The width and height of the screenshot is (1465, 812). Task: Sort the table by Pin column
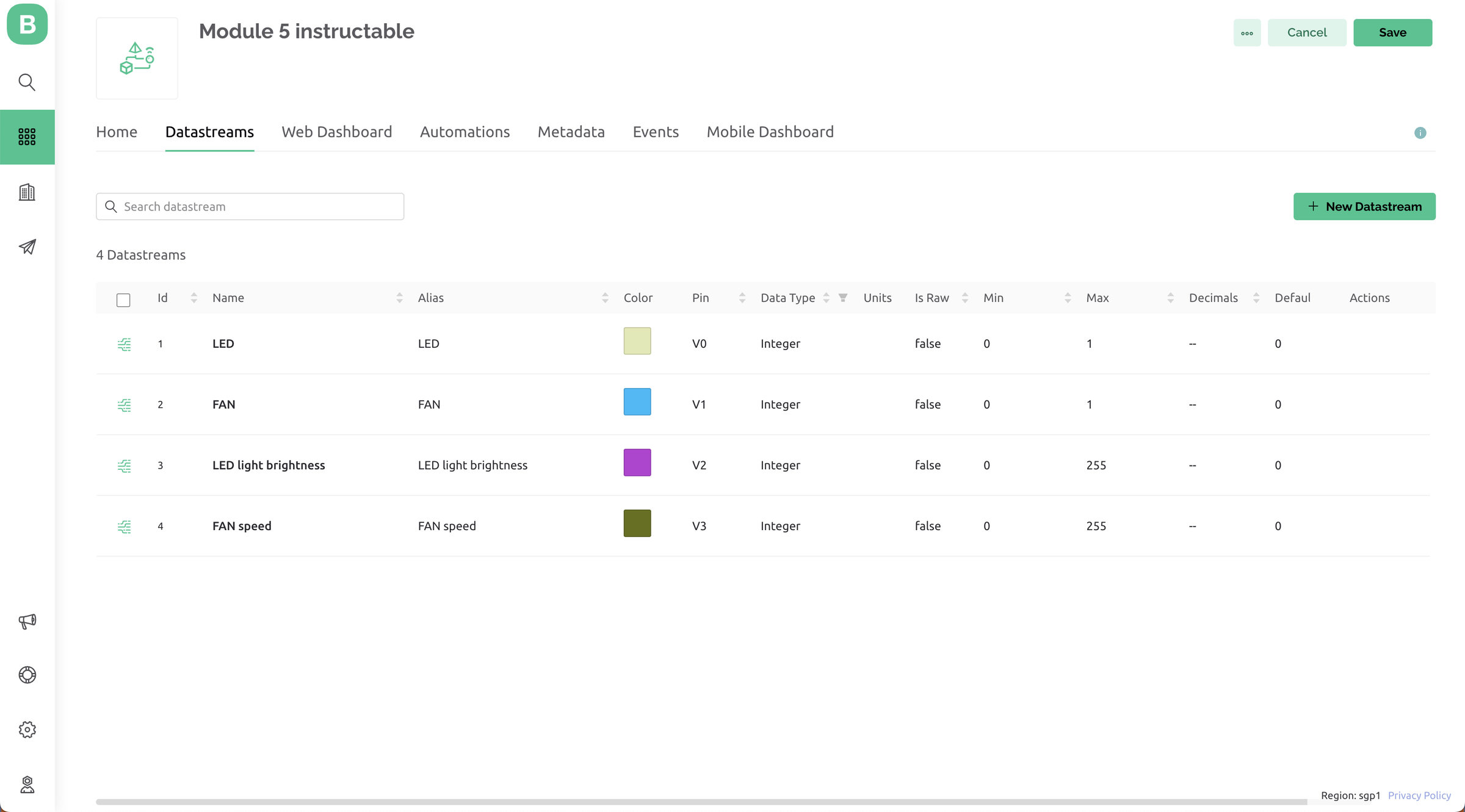pos(742,298)
